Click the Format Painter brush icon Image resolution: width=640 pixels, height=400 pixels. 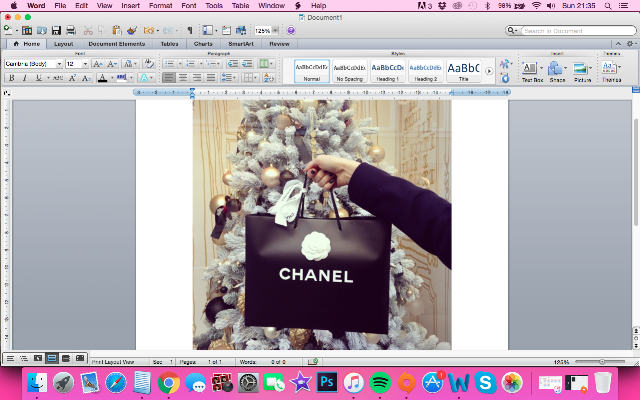(x=131, y=31)
